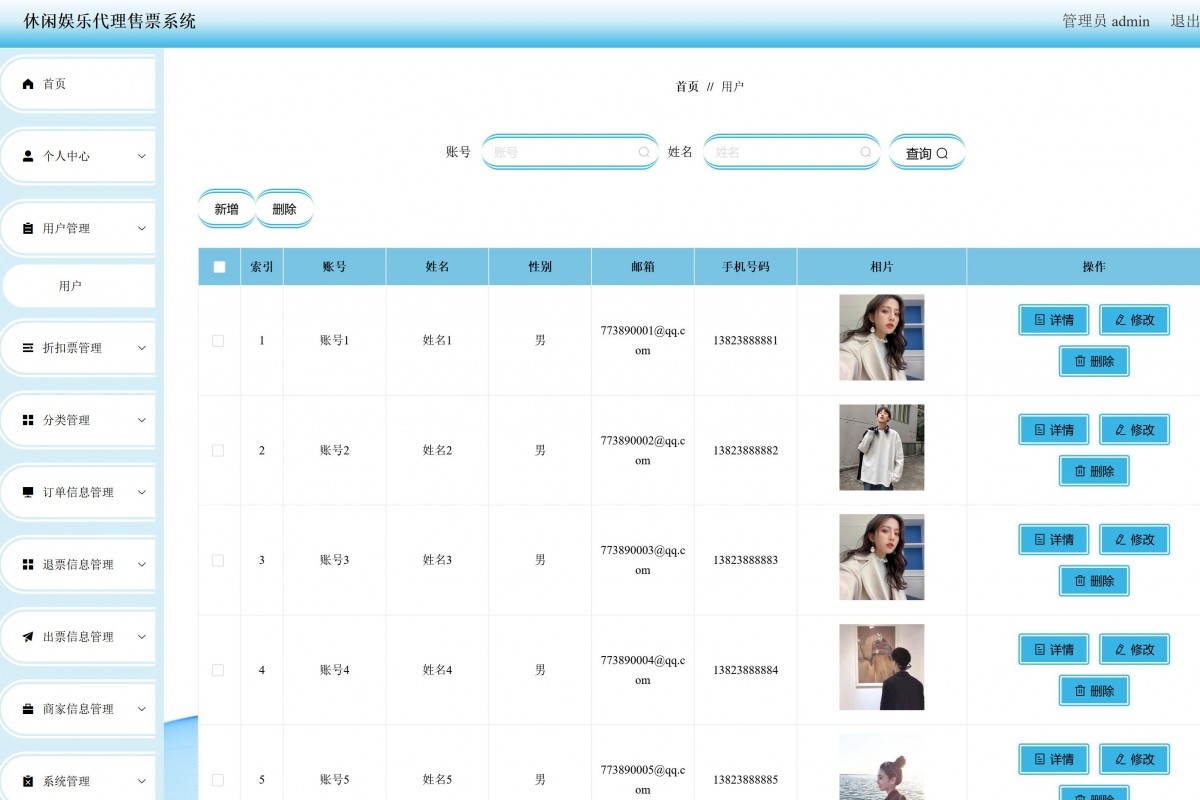The width and height of the screenshot is (1200, 800).
Task: Click the home icon beside 首页
Action: (x=28, y=84)
